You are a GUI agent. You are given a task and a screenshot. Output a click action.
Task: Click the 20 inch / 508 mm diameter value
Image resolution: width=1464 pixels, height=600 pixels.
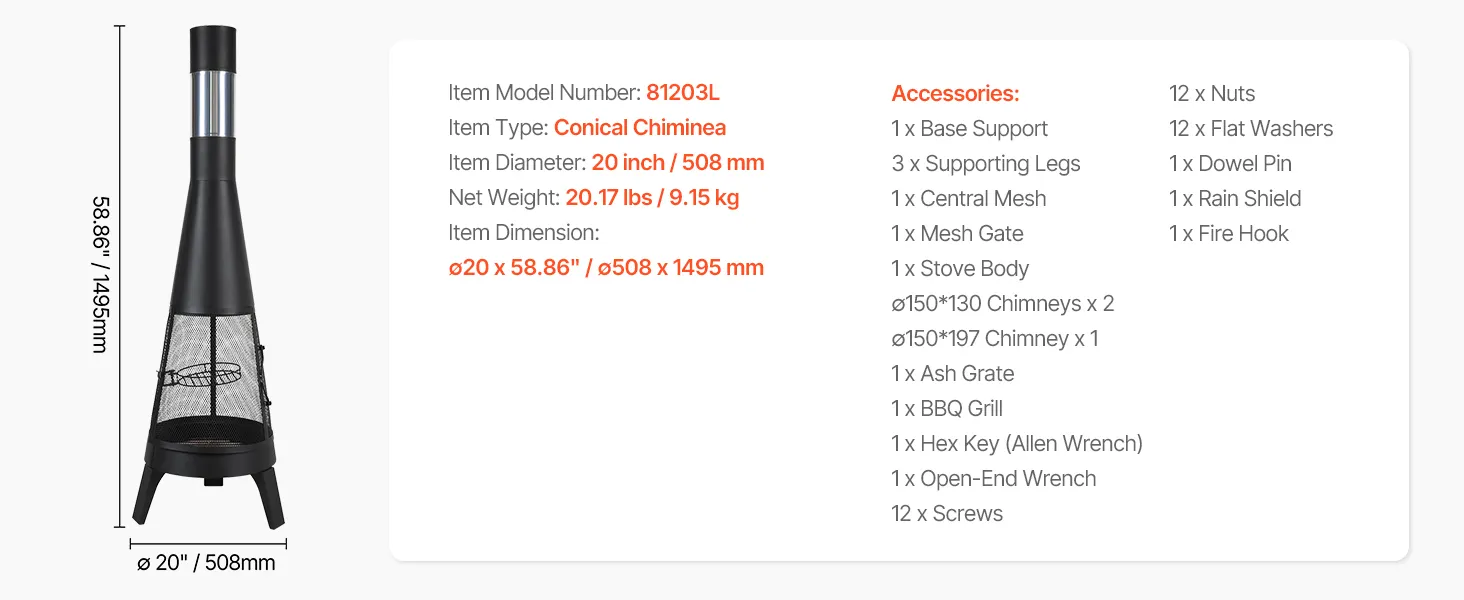(677, 163)
